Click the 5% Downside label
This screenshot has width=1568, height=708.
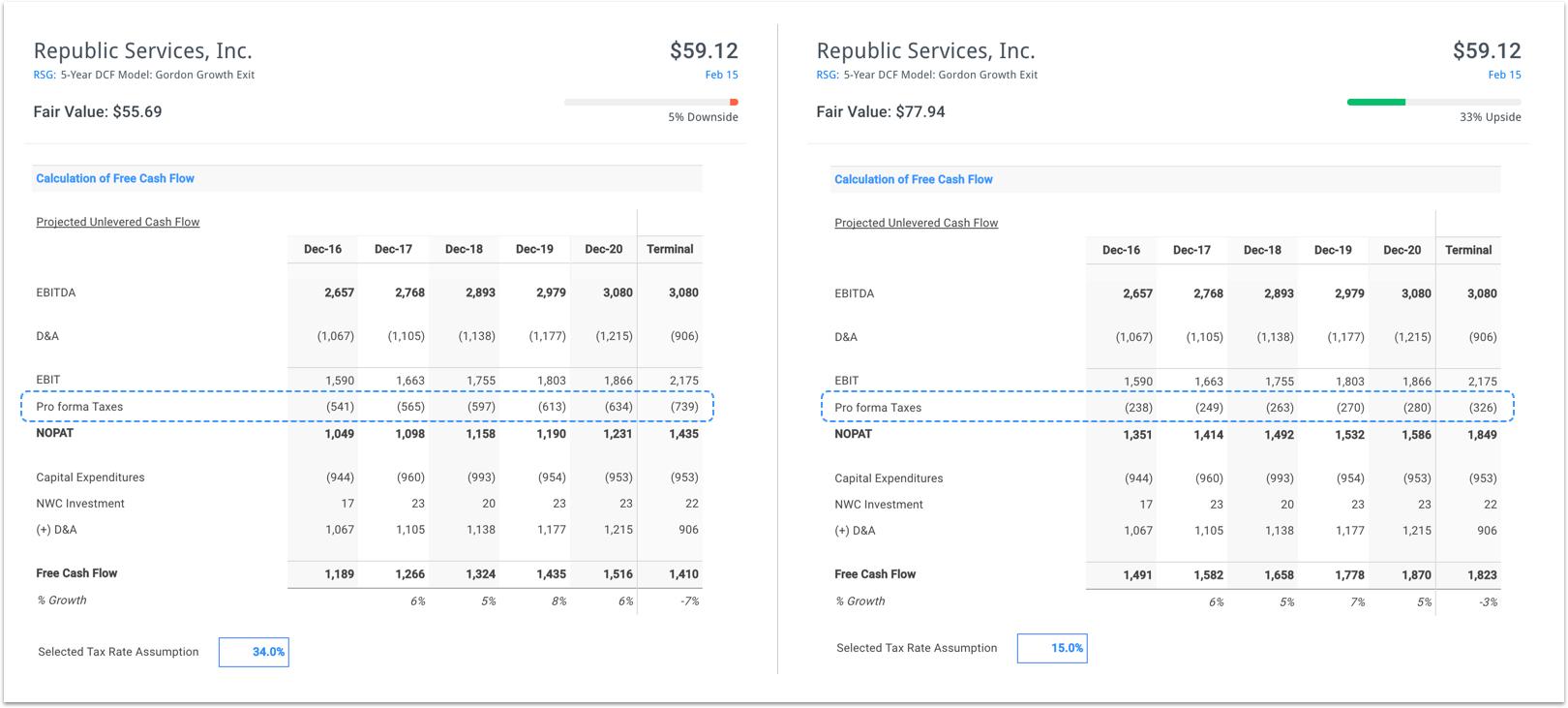[703, 117]
